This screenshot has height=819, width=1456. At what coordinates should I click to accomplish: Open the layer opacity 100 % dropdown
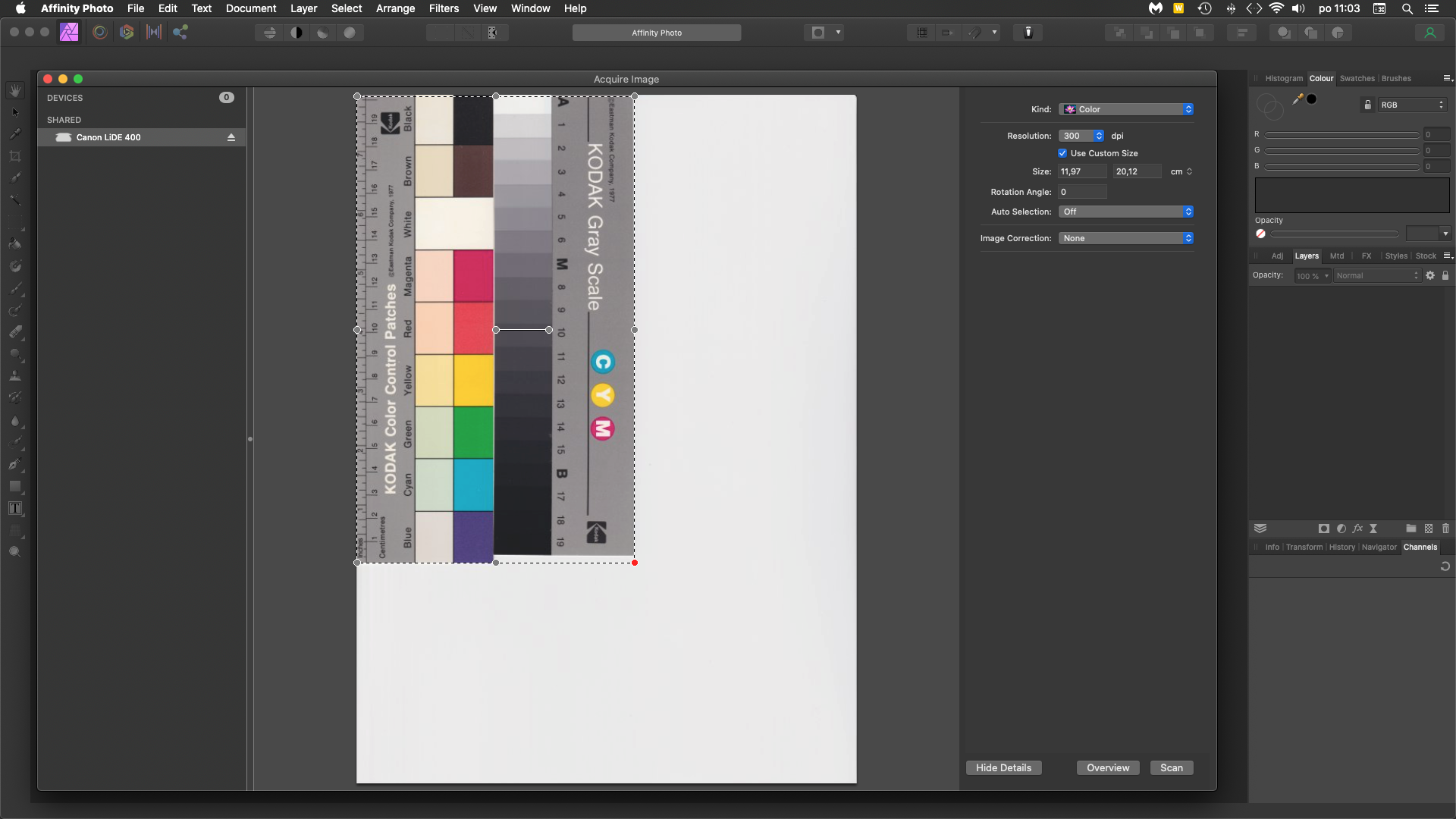(x=1313, y=276)
